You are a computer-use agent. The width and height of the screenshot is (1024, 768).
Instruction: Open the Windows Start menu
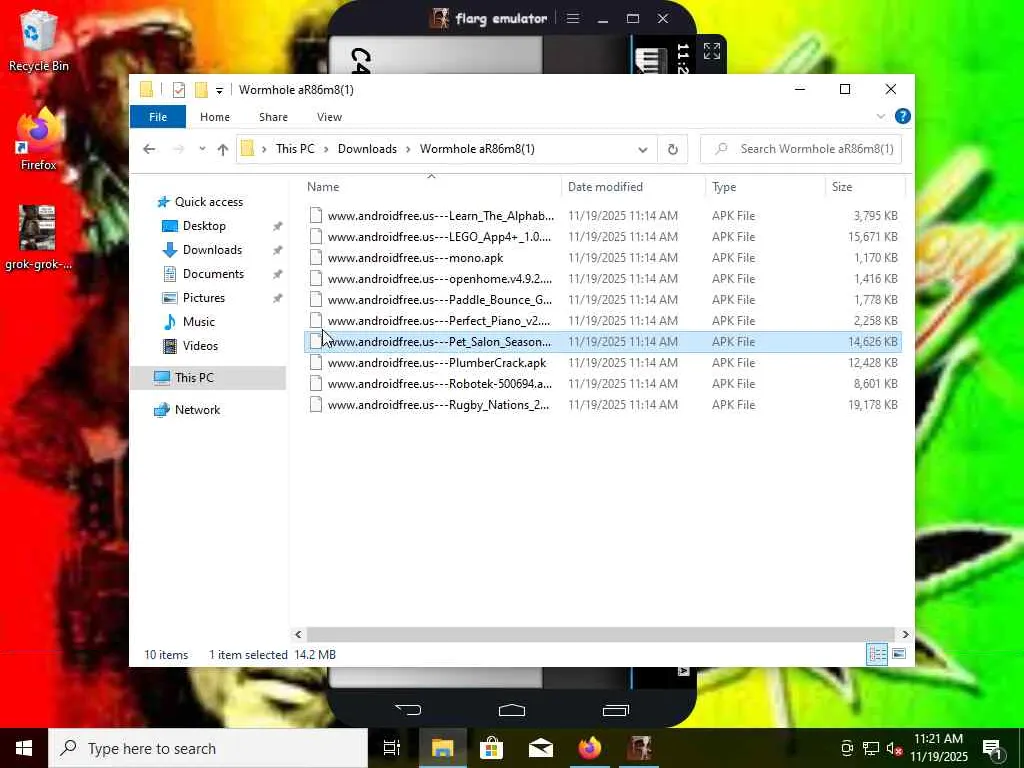(24, 748)
